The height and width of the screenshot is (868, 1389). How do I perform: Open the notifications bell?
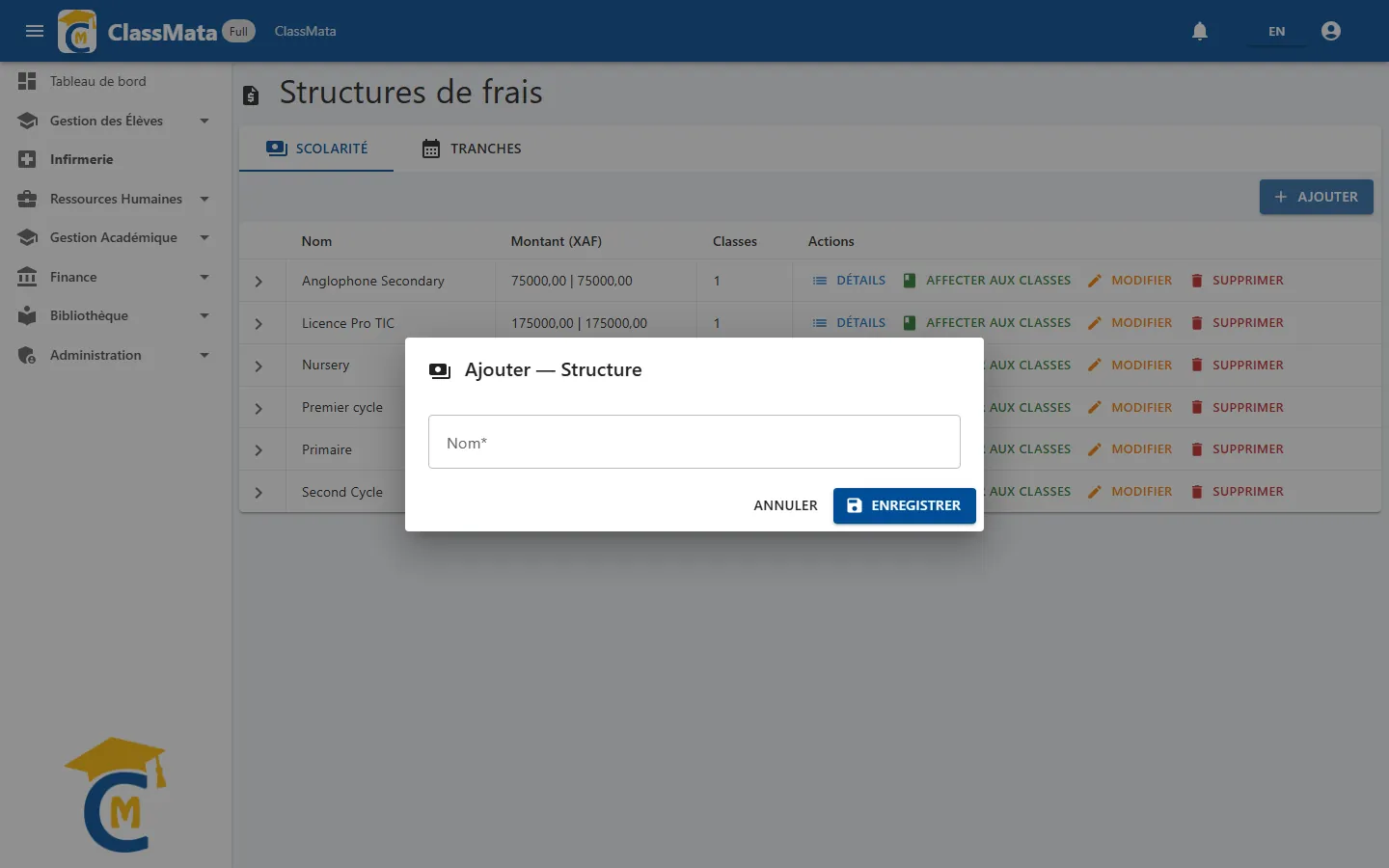click(x=1200, y=31)
